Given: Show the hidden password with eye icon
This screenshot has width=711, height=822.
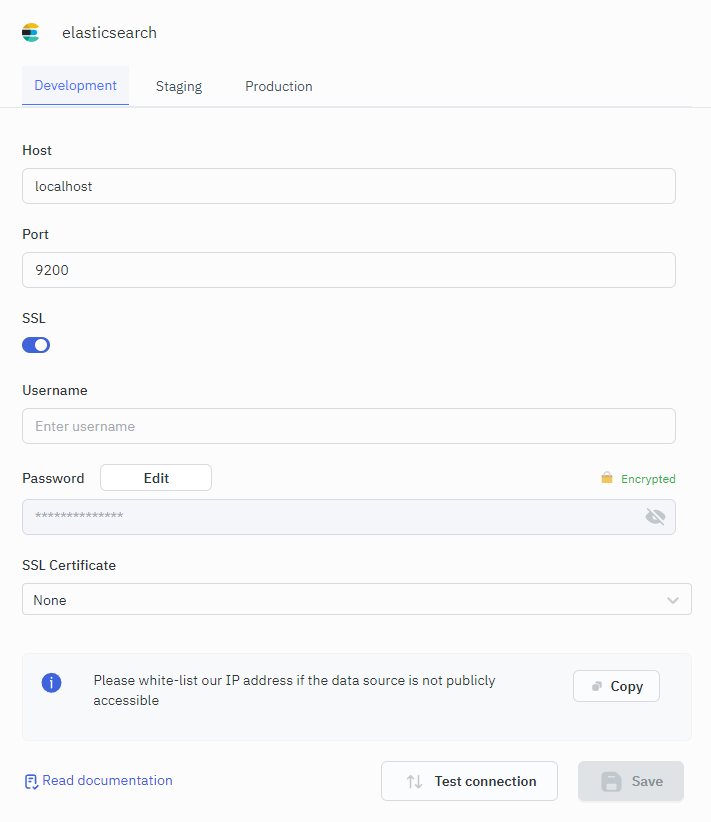Looking at the screenshot, I should pos(655,517).
